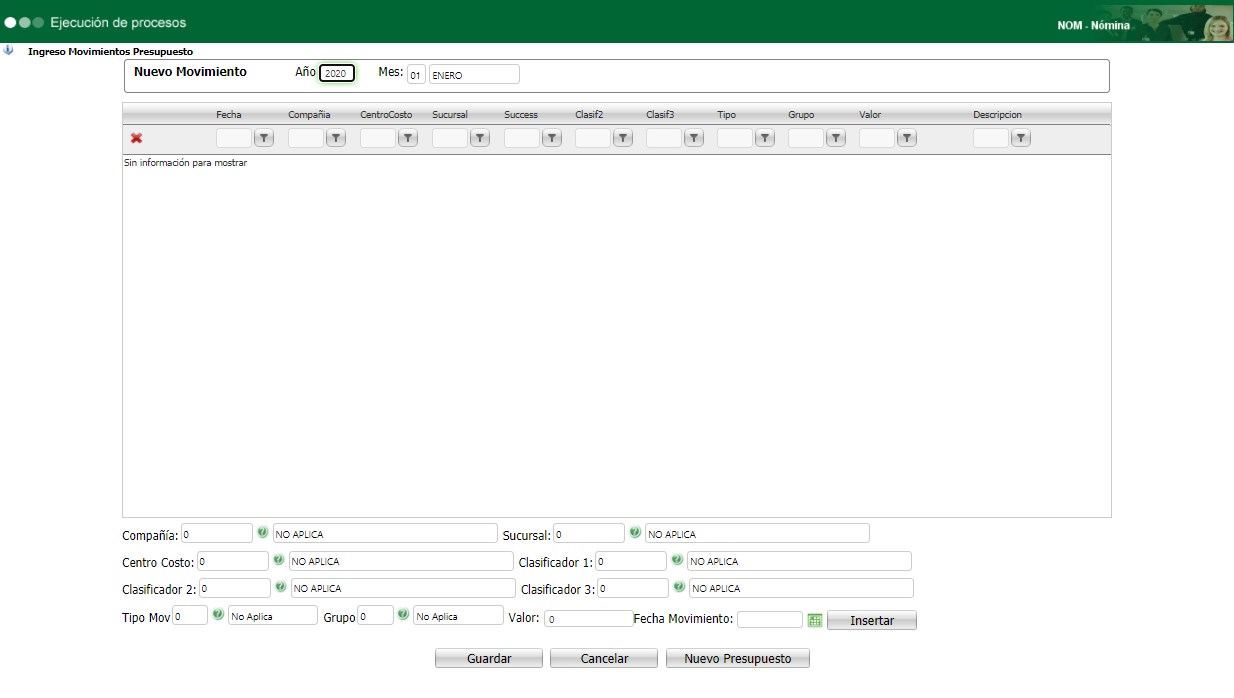
Task: Open the Clasificador 2 lookup help icon
Action: 281,587
